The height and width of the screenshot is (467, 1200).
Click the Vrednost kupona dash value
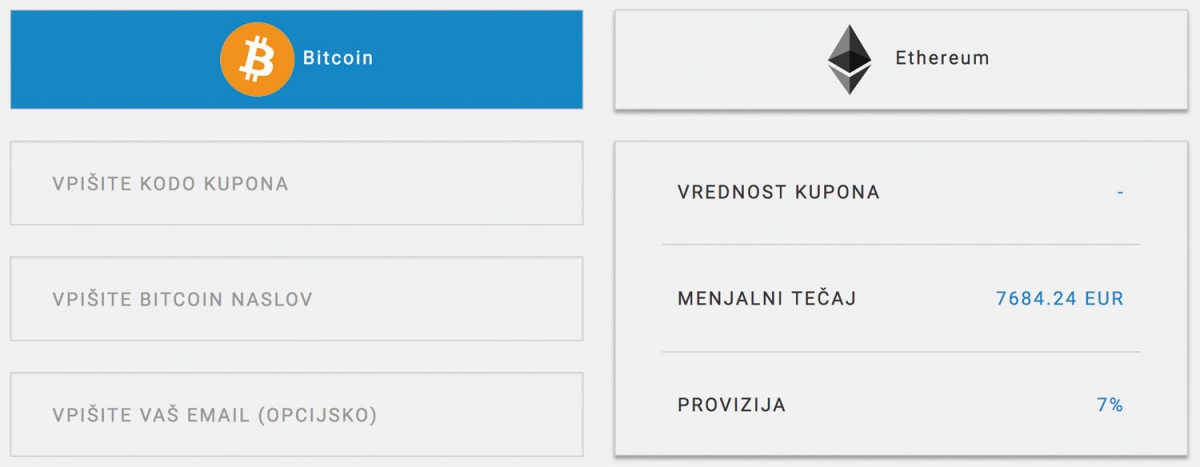pos(1121,192)
